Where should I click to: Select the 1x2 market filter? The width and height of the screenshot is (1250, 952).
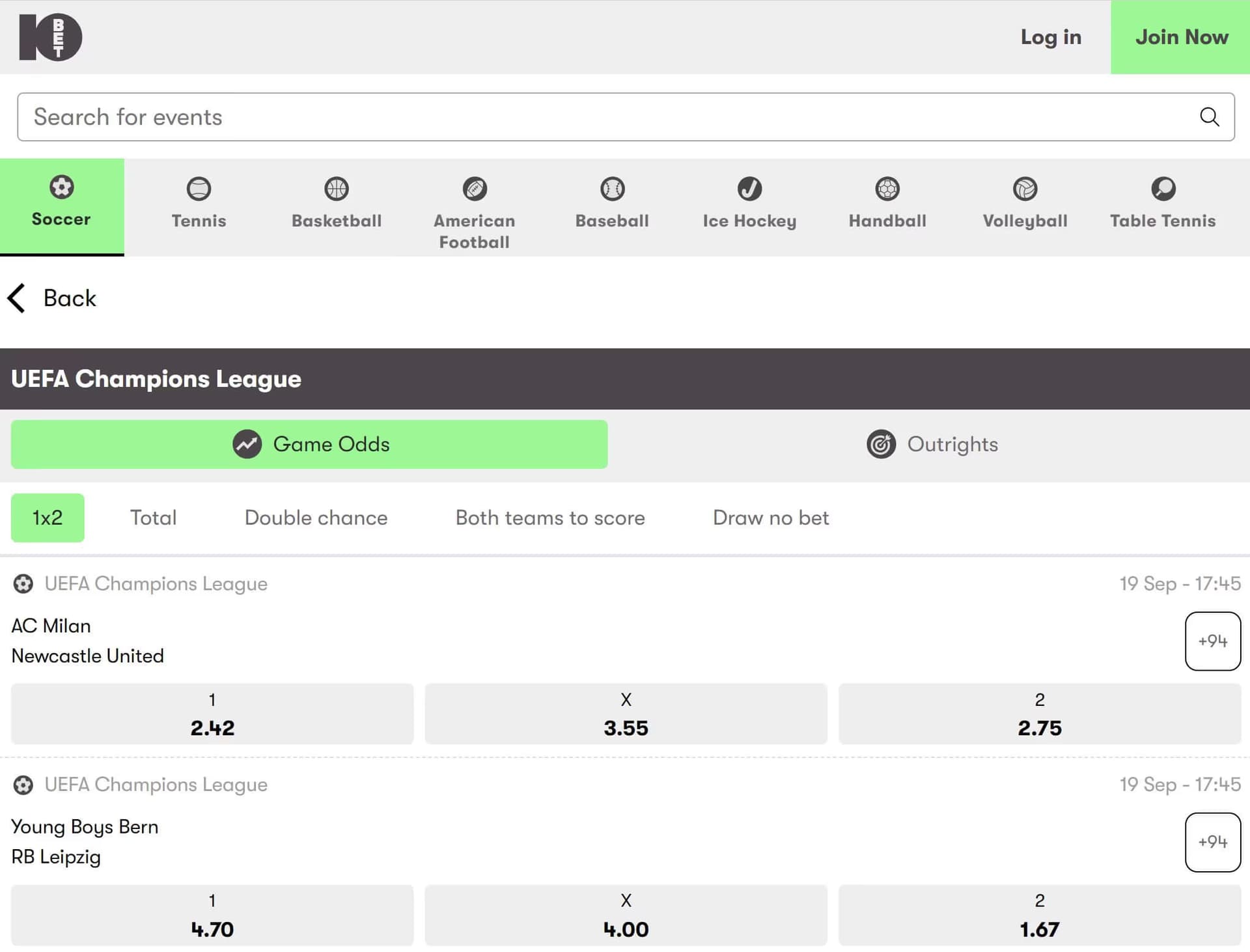47,518
